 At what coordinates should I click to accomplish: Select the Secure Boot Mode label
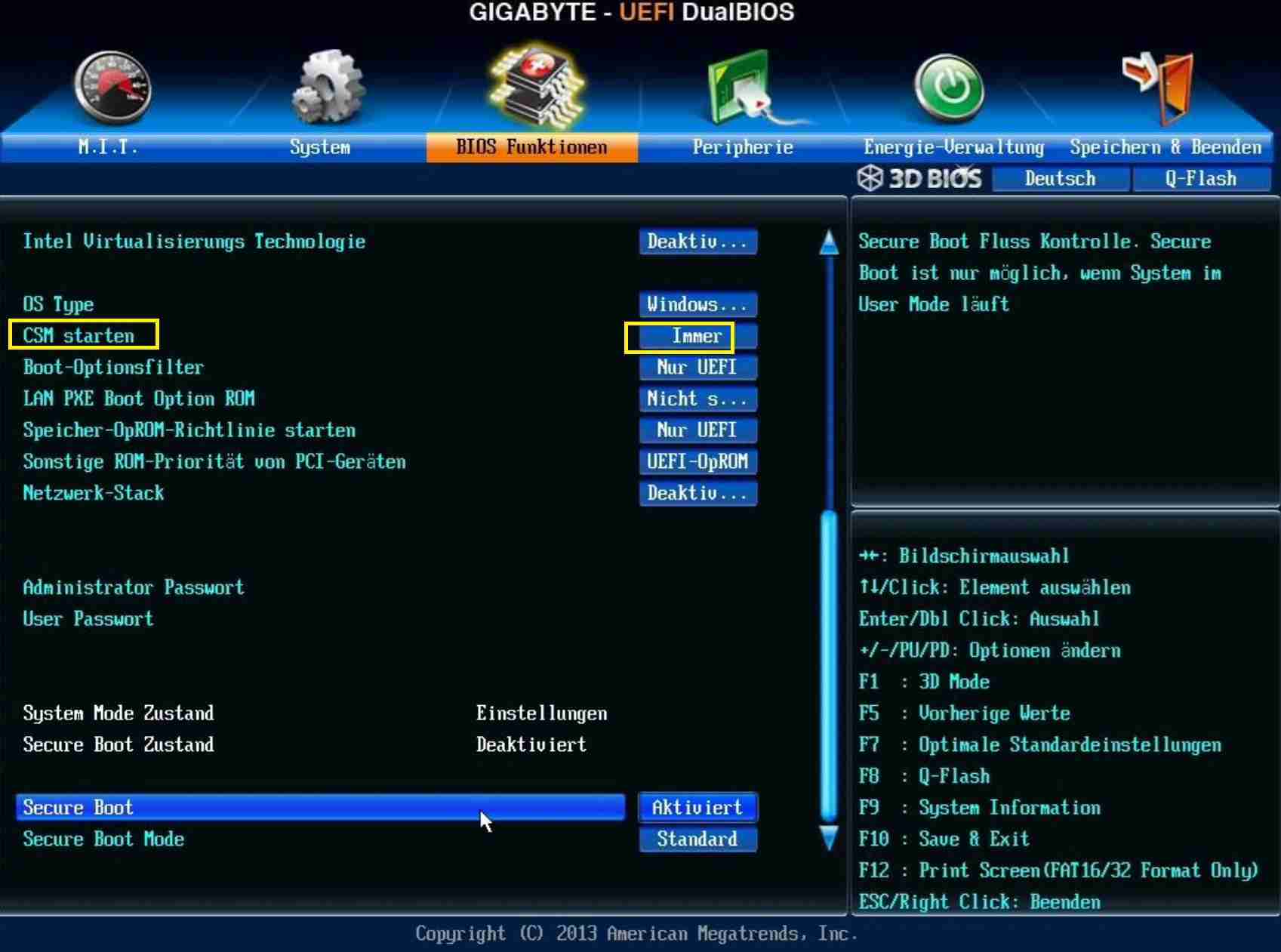[x=103, y=839]
